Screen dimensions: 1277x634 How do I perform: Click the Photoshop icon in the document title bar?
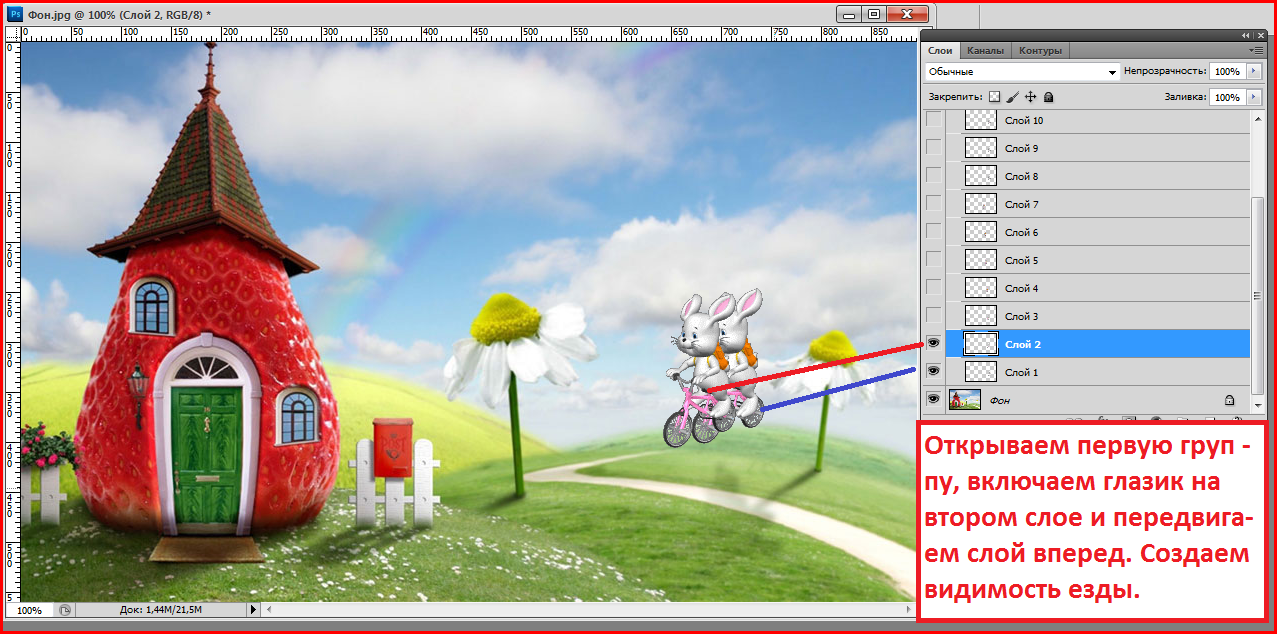pos(15,15)
